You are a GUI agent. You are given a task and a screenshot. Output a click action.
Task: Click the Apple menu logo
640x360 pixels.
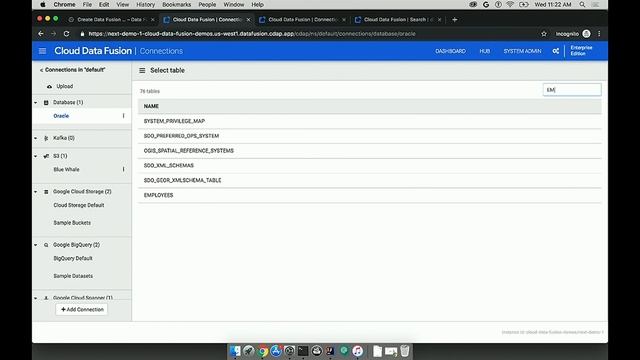tap(43, 4)
